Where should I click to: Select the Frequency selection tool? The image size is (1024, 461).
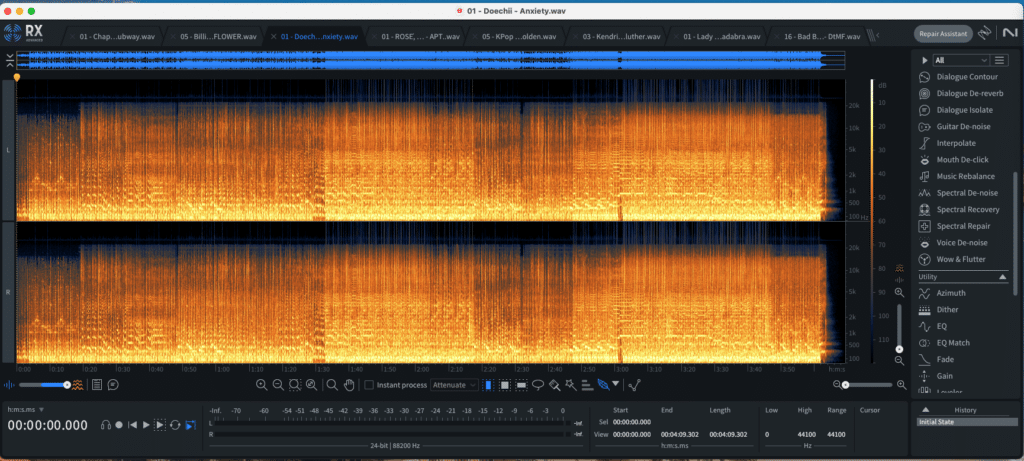[522, 385]
